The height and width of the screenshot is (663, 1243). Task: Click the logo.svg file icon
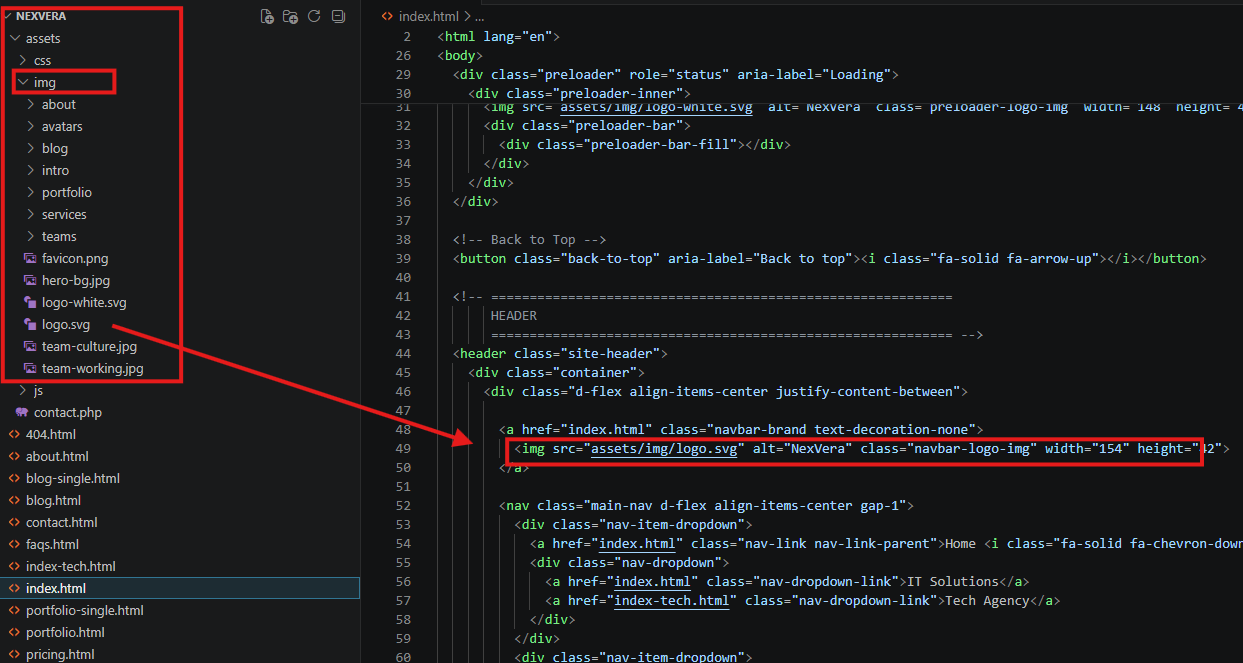coord(30,324)
